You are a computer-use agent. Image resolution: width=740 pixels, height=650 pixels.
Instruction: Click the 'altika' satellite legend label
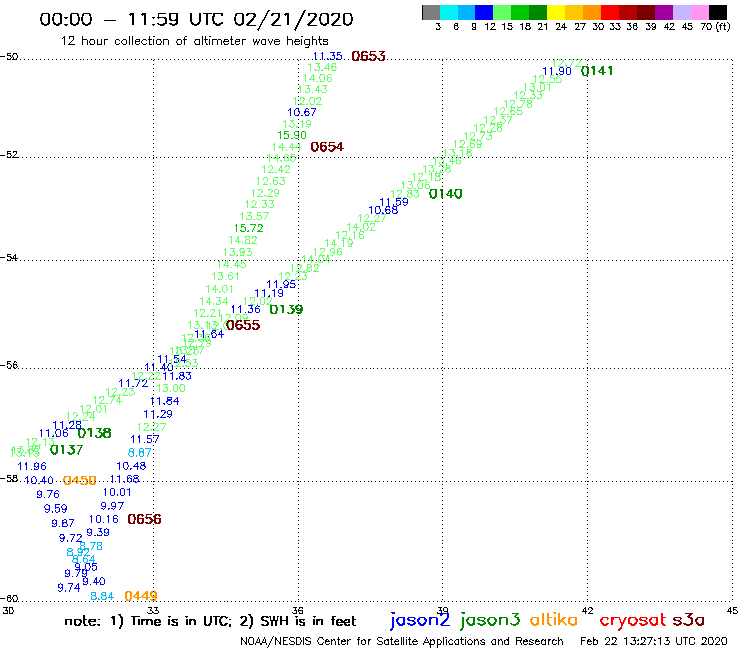click(553, 619)
